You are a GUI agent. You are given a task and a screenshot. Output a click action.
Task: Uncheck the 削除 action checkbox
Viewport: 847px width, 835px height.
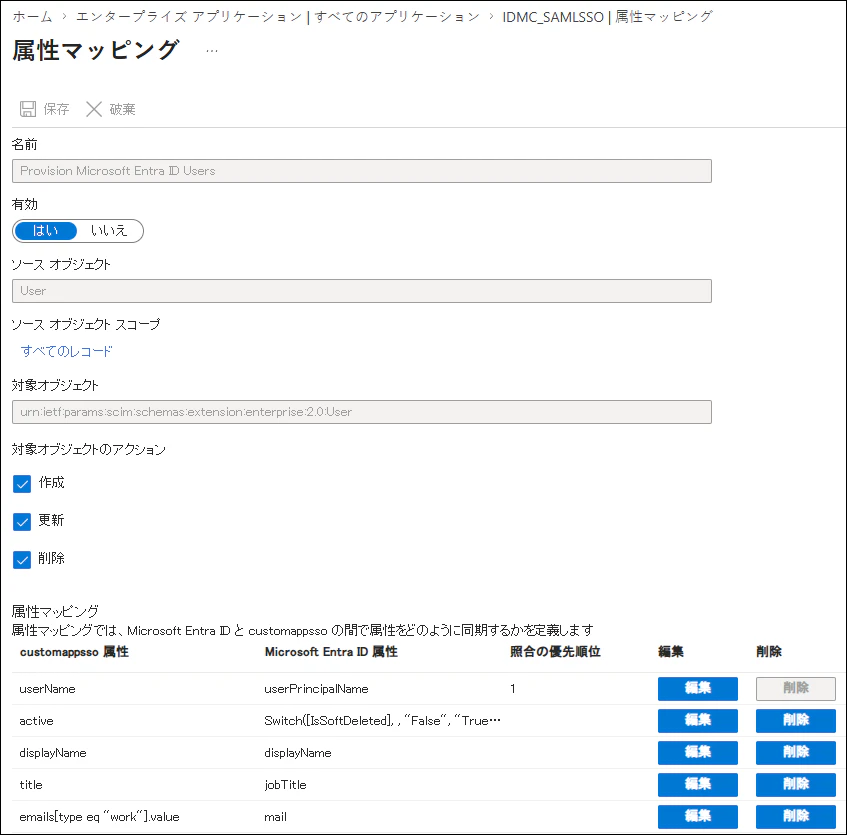[x=22, y=560]
